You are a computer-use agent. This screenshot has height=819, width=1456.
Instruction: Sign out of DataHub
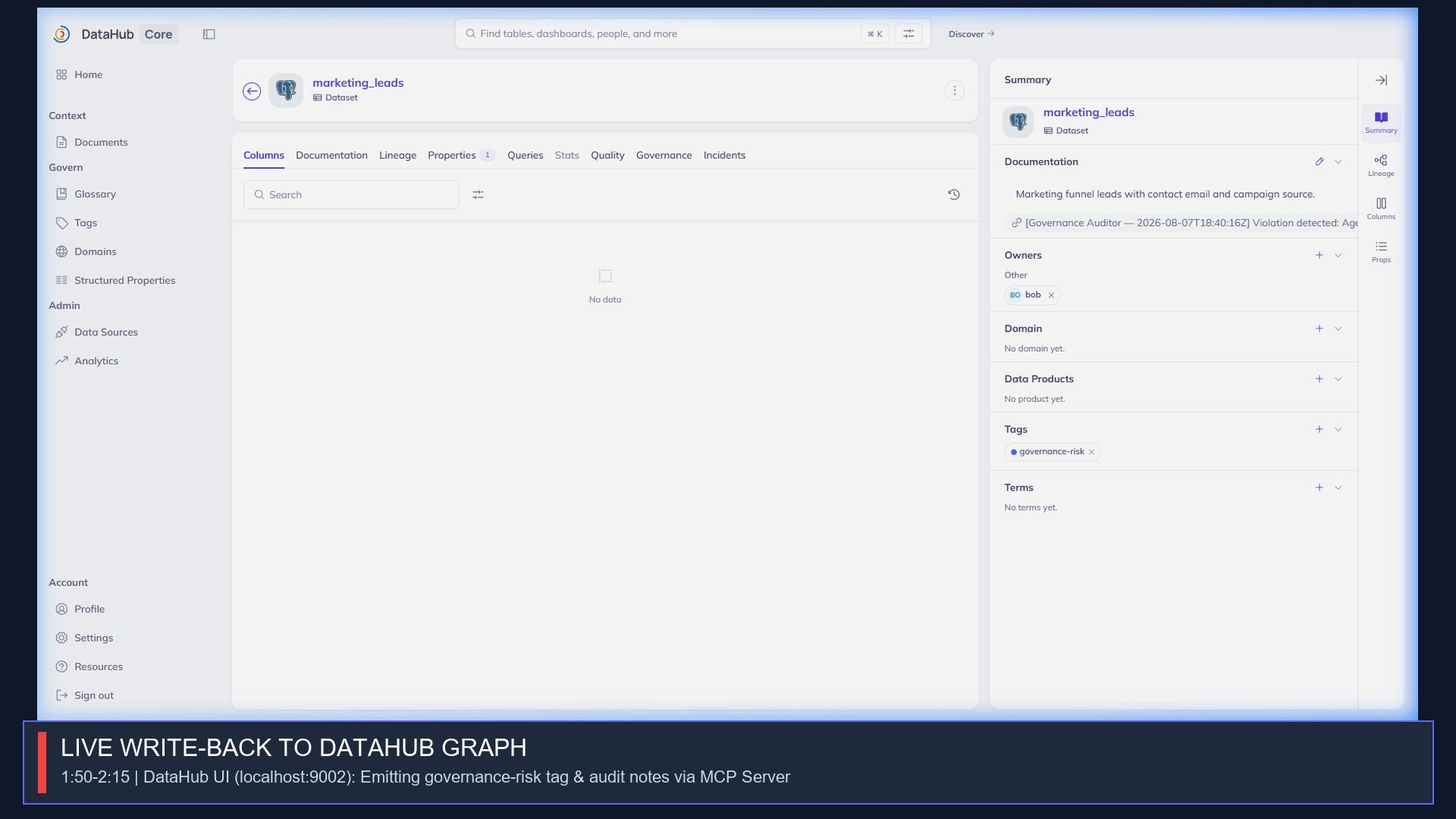click(85, 695)
